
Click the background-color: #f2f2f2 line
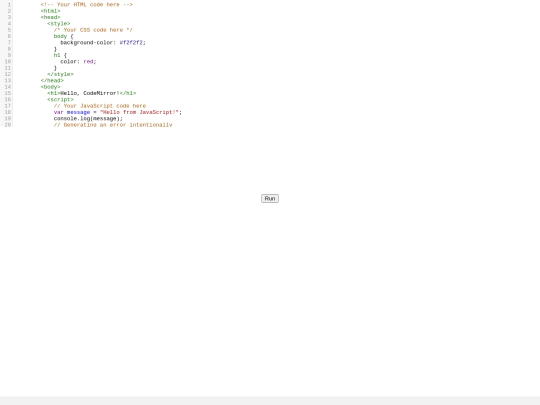coord(103,43)
